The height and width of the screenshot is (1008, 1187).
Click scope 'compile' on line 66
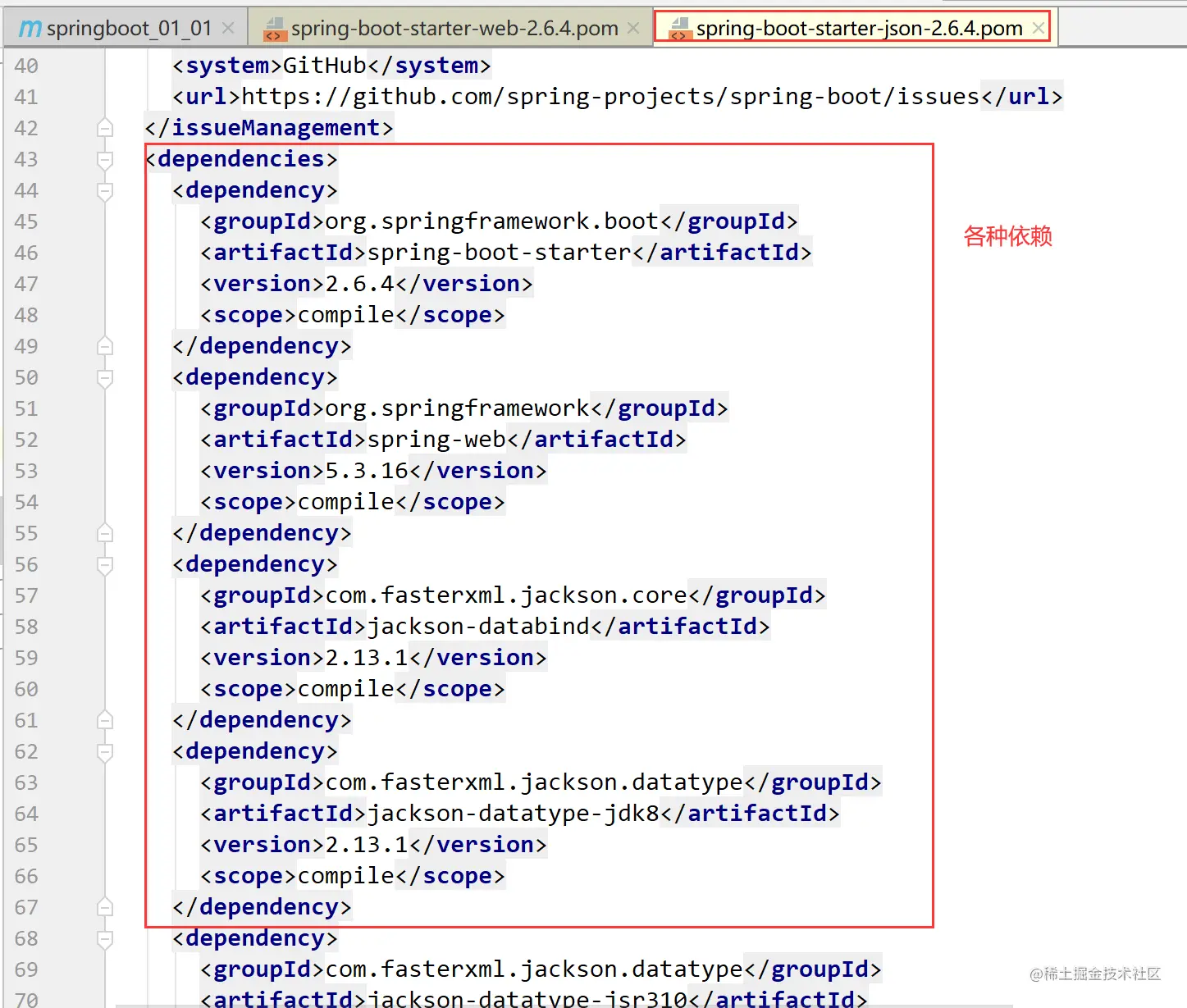[346, 876]
